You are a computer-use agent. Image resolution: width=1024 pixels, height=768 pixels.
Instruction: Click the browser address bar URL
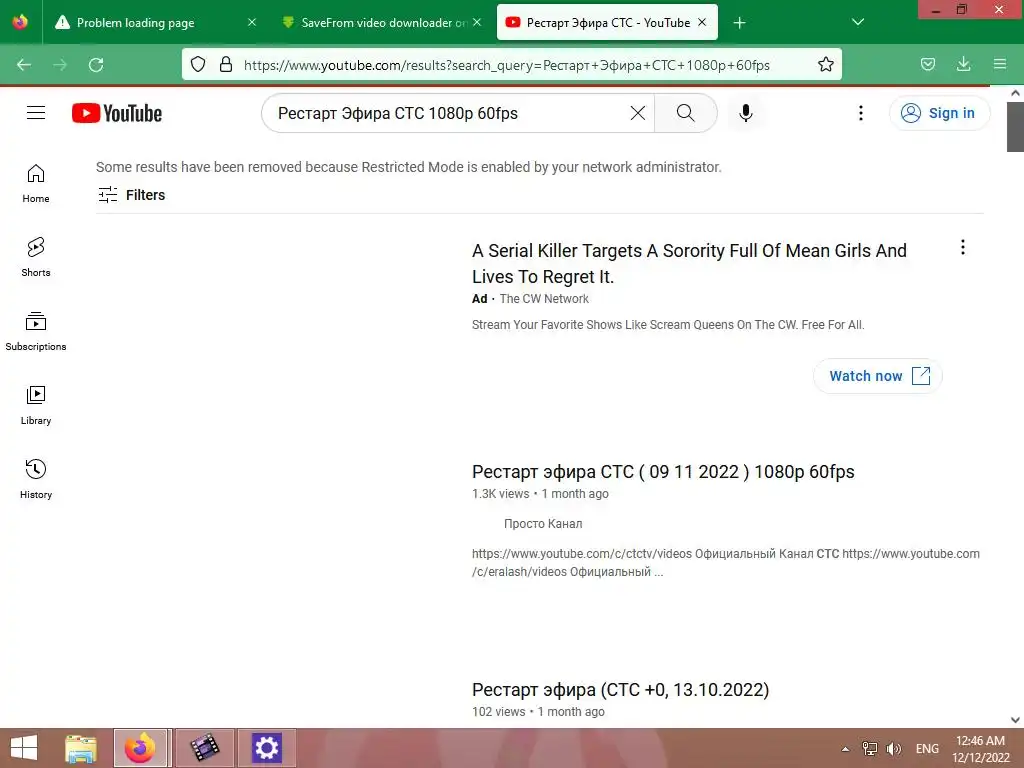[x=507, y=65]
